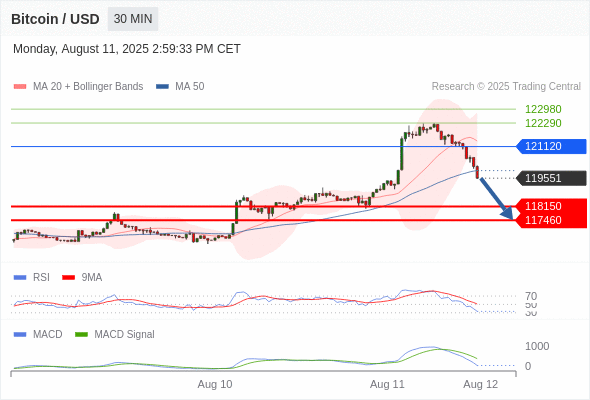This screenshot has width=590, height=400.
Task: Click the RSI 70 level label
Action: [531, 296]
